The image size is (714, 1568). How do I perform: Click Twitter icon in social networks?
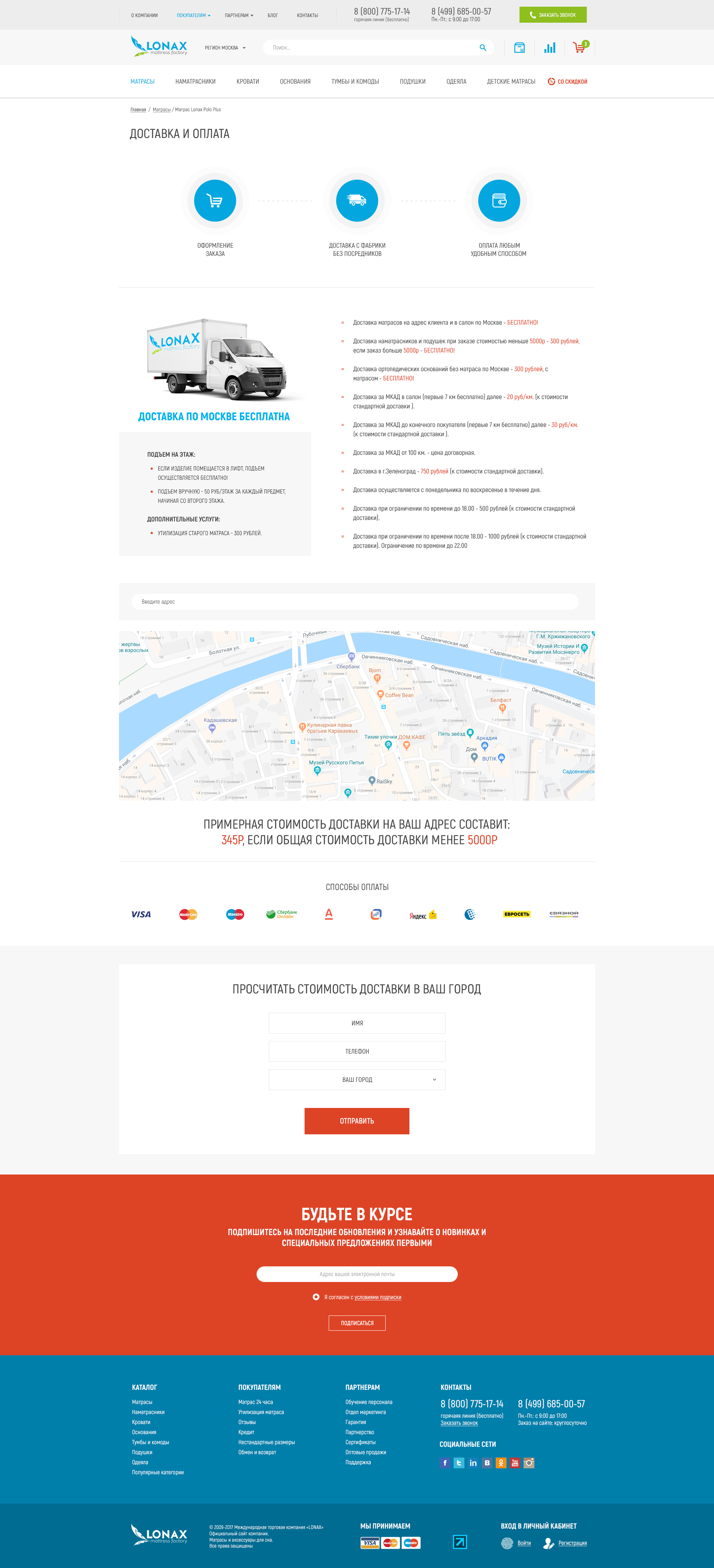(x=459, y=1463)
